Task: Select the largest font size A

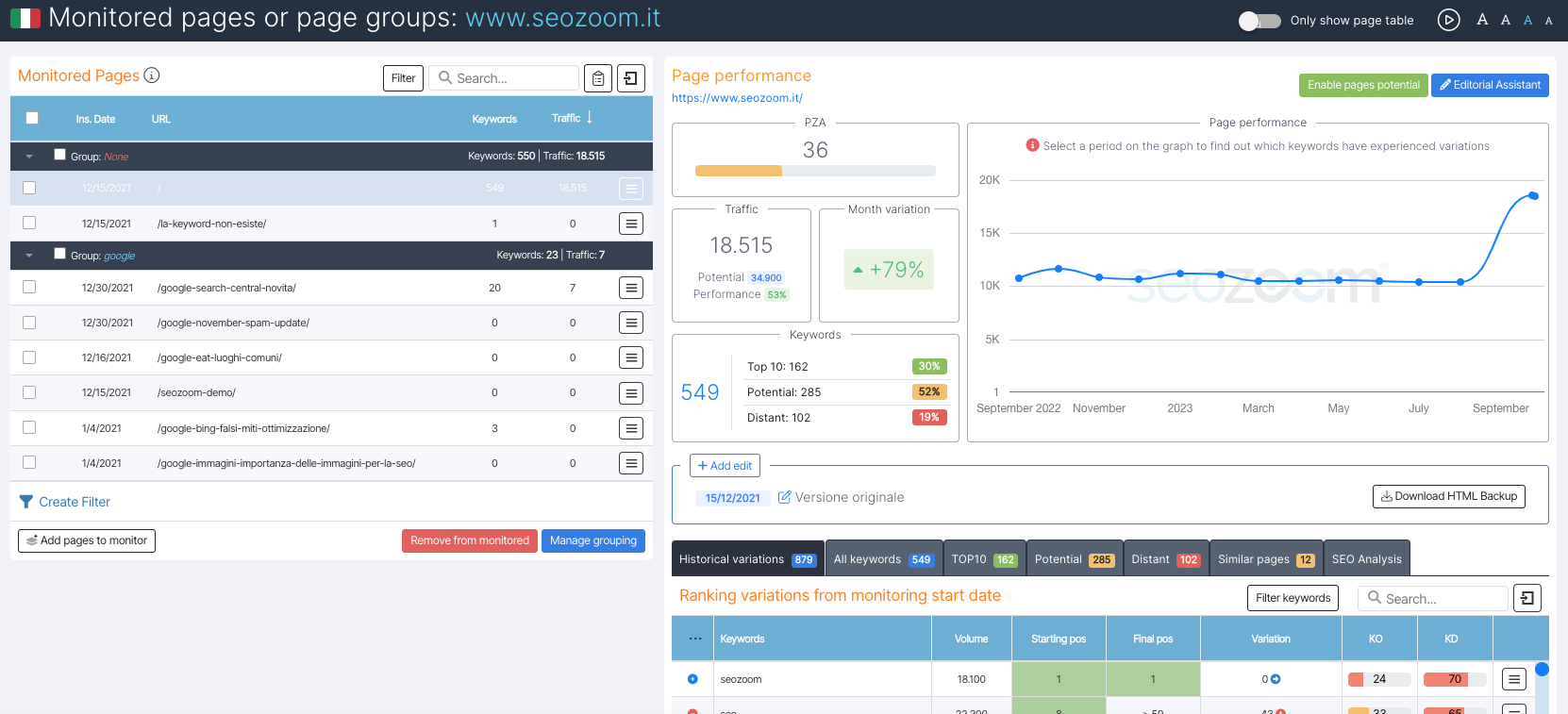Action: click(x=1482, y=20)
